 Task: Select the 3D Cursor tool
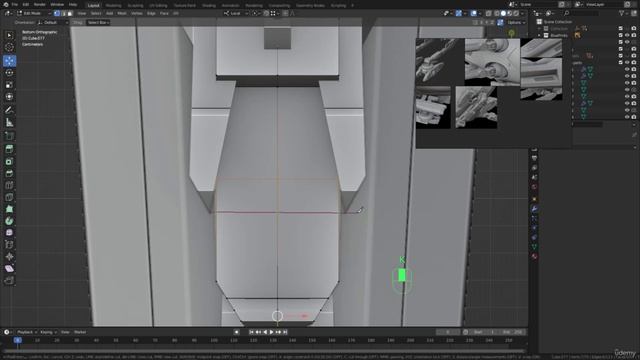click(x=9, y=47)
